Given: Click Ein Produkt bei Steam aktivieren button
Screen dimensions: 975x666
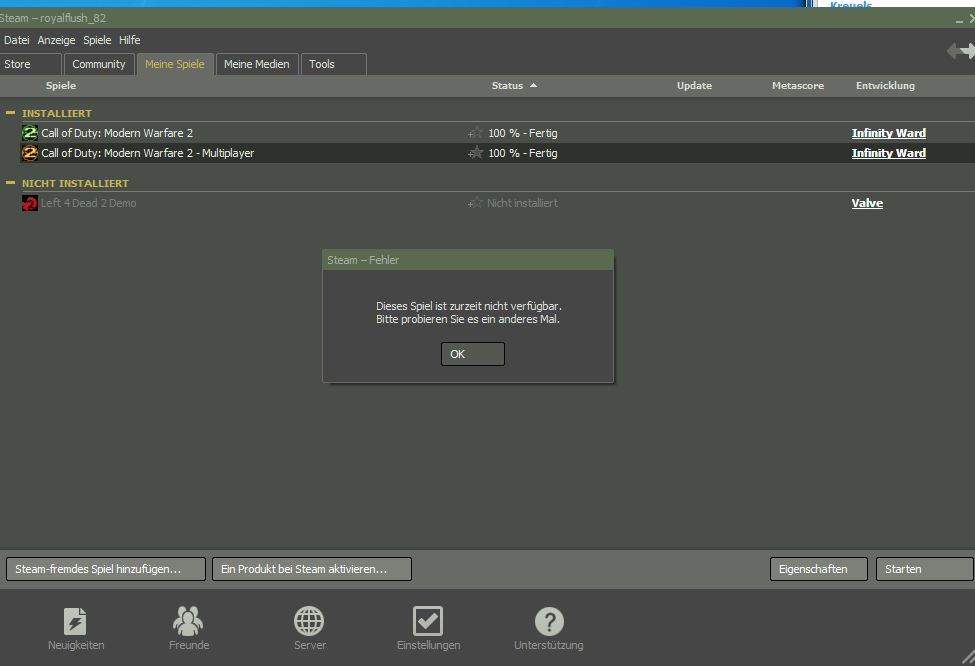Looking at the screenshot, I should (x=312, y=569).
